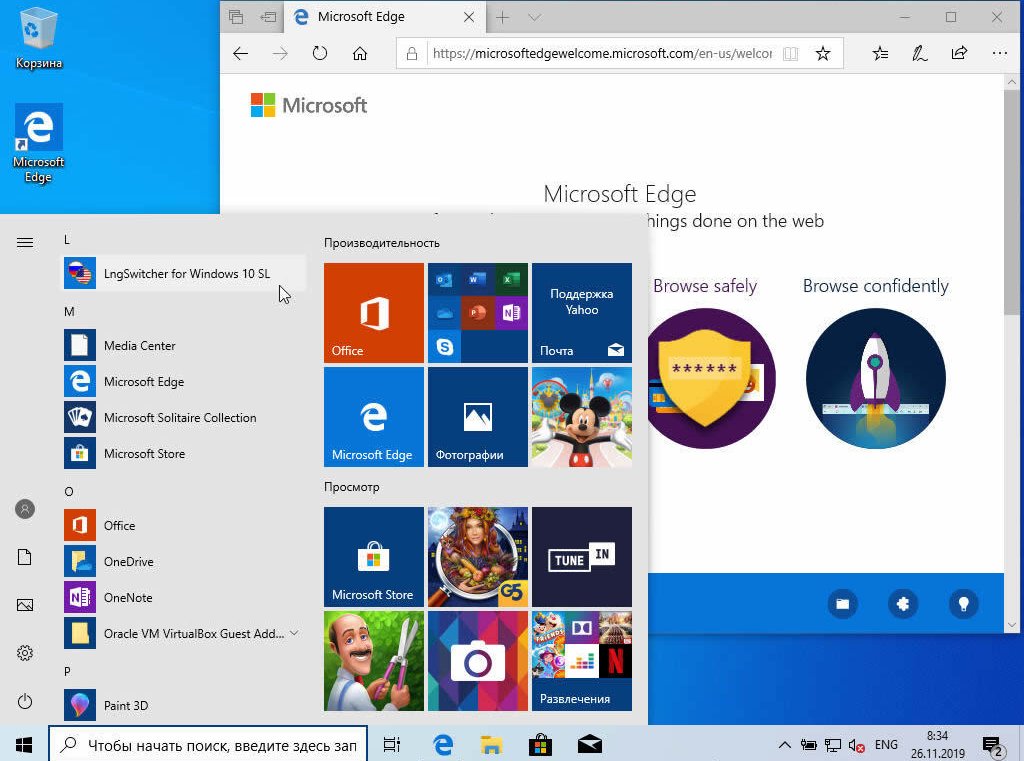This screenshot has height=761, width=1024.
Task: Show hidden system tray icons
Action: coord(785,745)
